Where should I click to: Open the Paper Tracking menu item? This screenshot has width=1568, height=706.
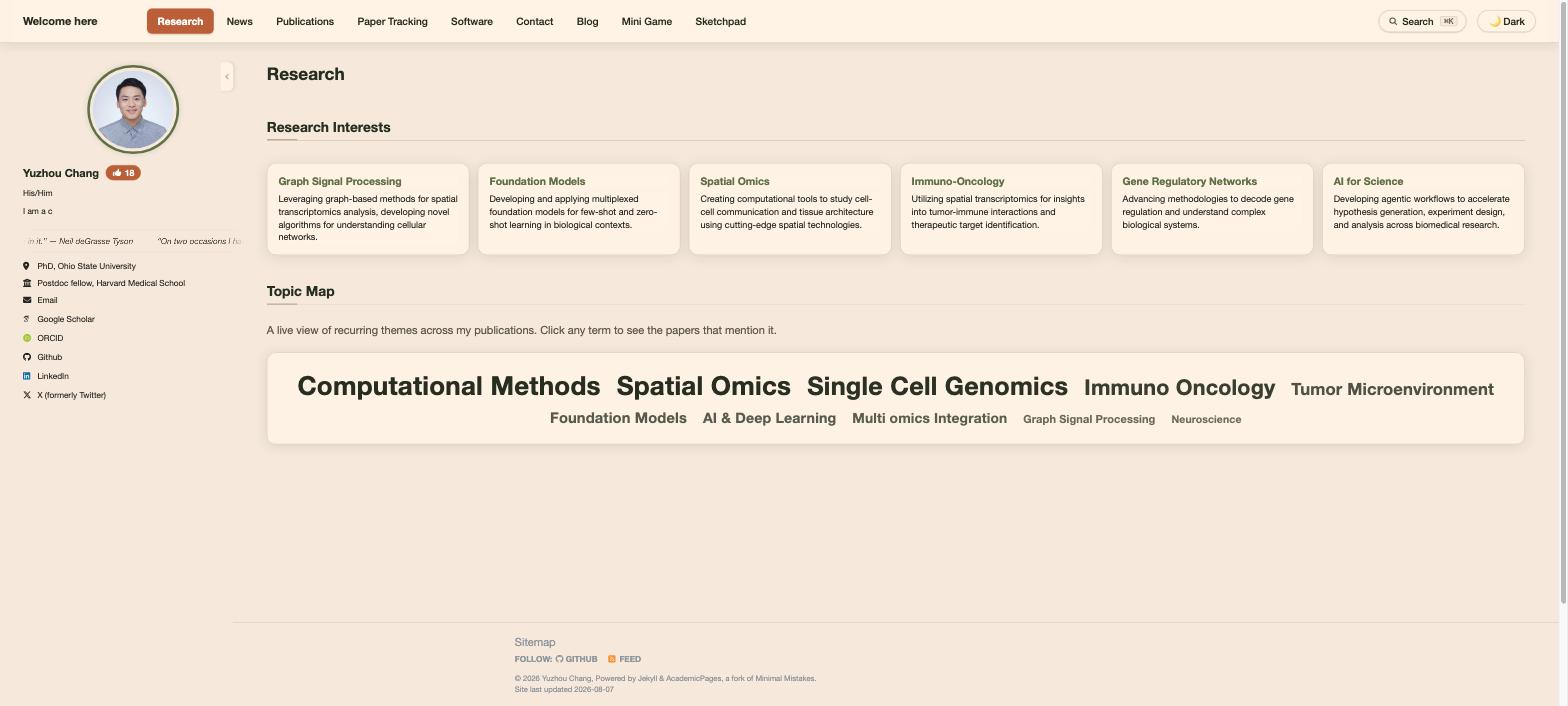coord(392,21)
